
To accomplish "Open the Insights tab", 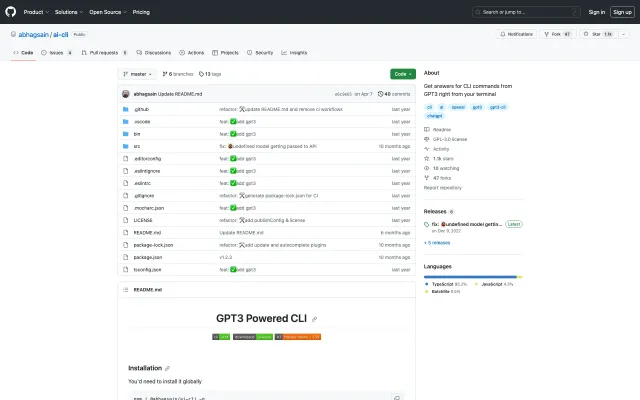I will click(x=295, y=52).
